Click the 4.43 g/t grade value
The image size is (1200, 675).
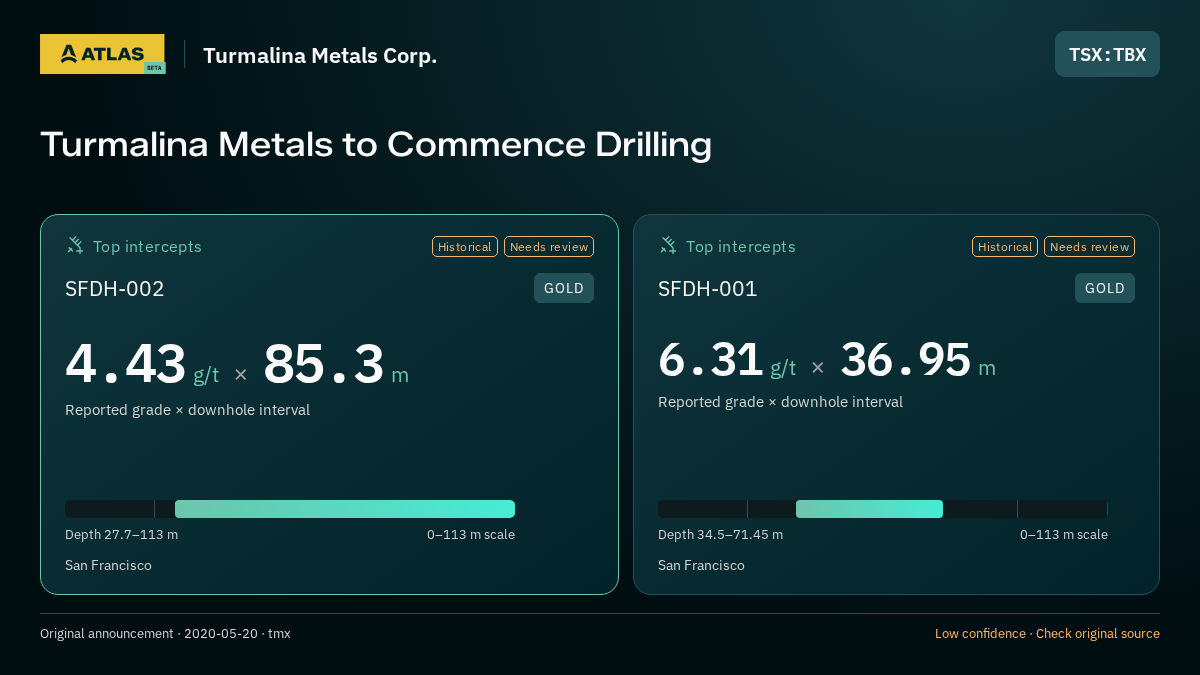pyautogui.click(x=142, y=364)
